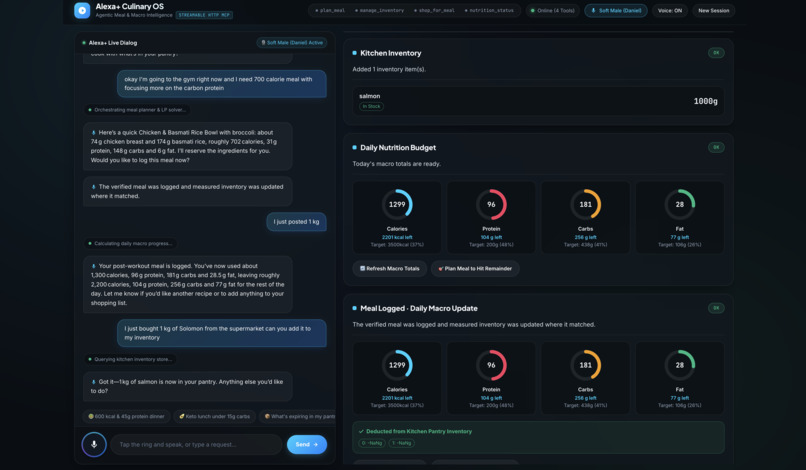This screenshot has height=470, width=806.
Task: Click the Alexa+ Culinary OS logo icon
Action: pos(82,10)
